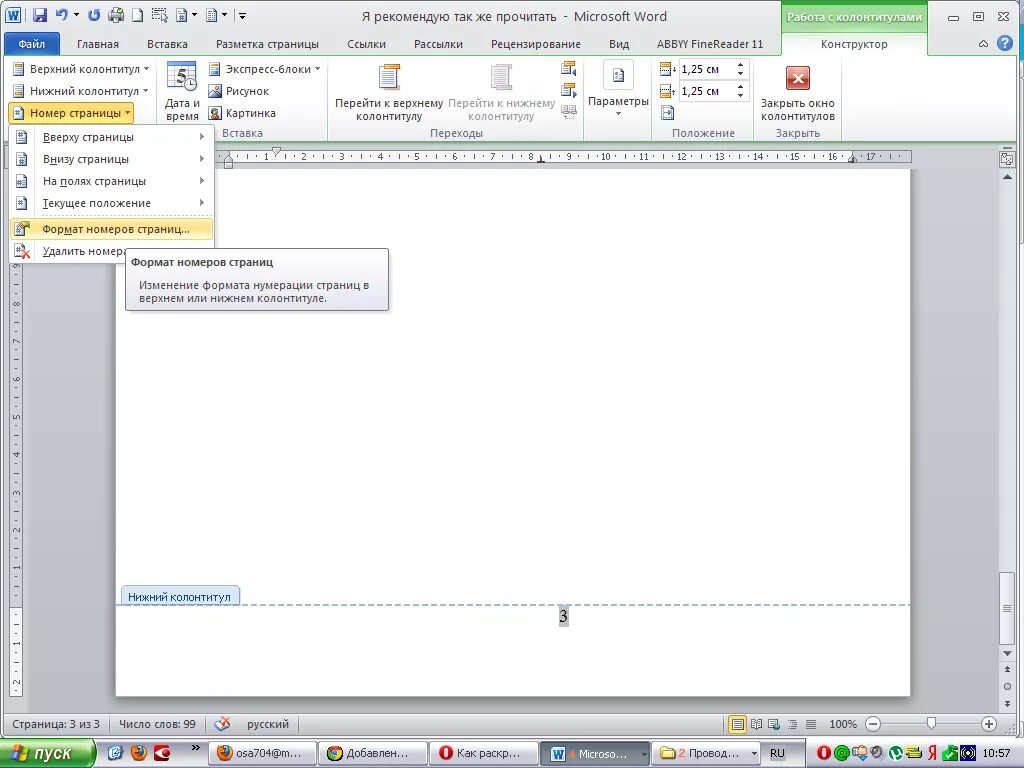Create a new blank document icon
1024x768 pixels.
137,15
